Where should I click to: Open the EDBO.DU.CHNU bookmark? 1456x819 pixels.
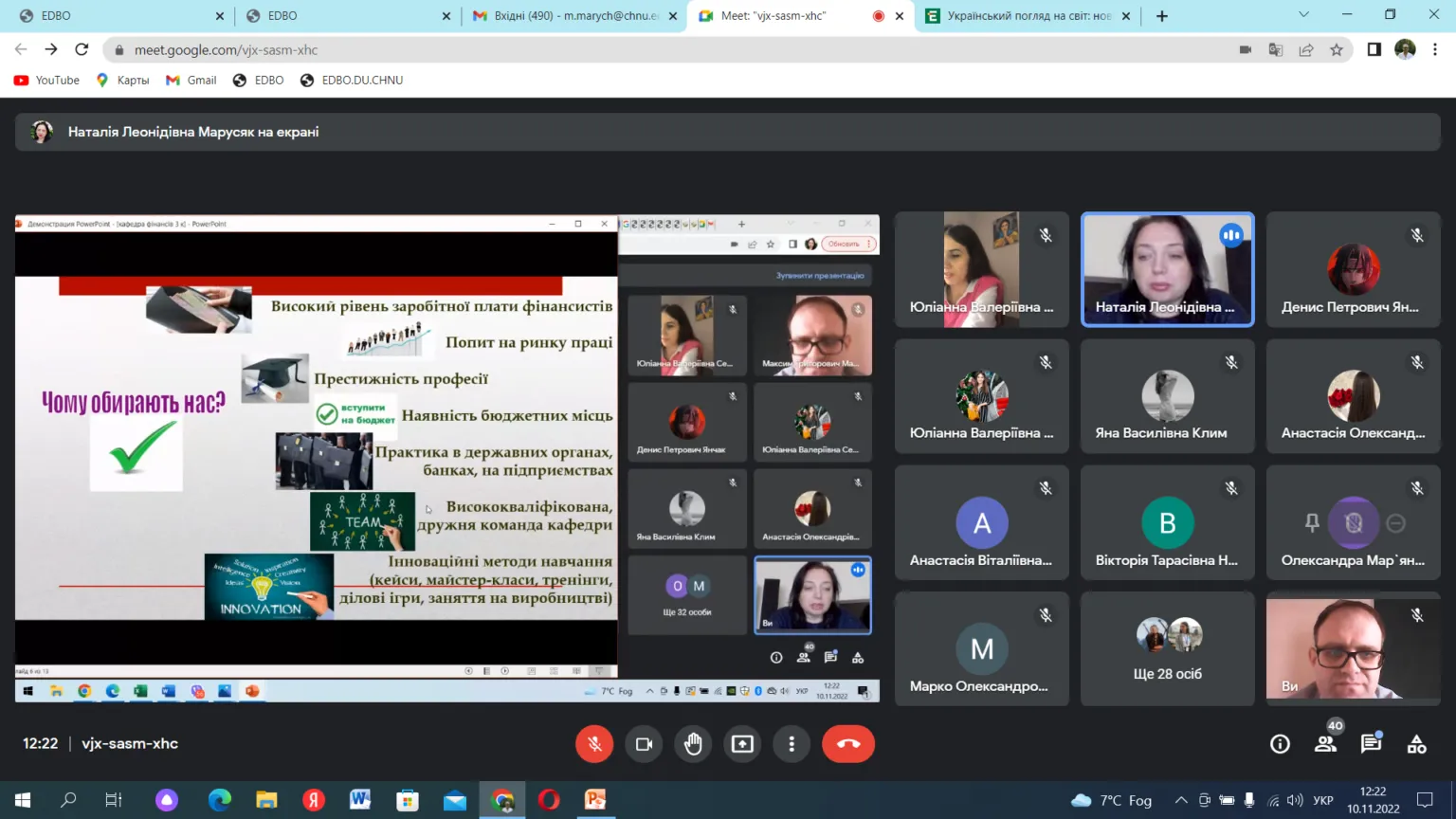pyautogui.click(x=352, y=81)
